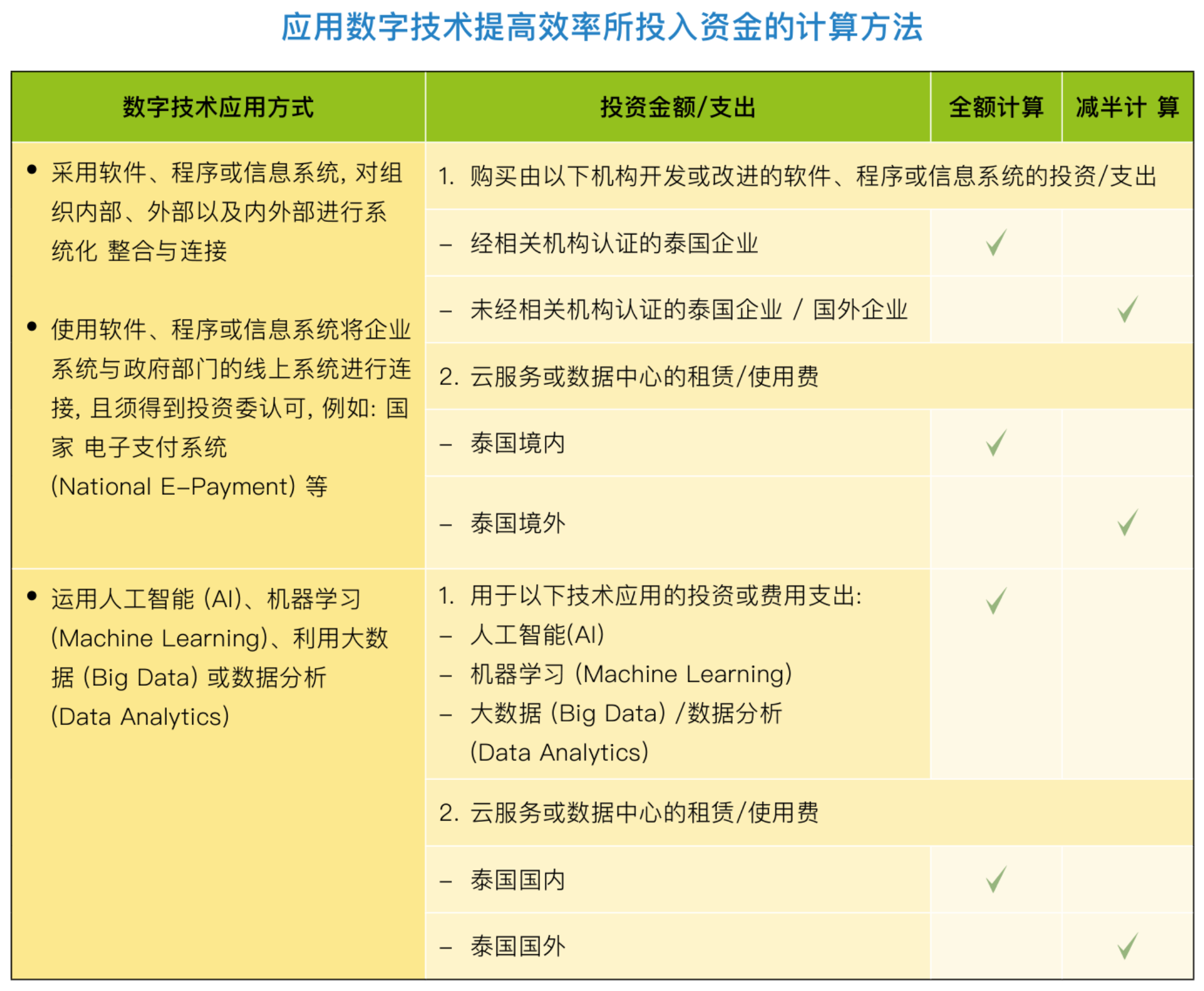Click checkmark for AI technology investment row
This screenshot has width=1204, height=991.
[x=996, y=600]
